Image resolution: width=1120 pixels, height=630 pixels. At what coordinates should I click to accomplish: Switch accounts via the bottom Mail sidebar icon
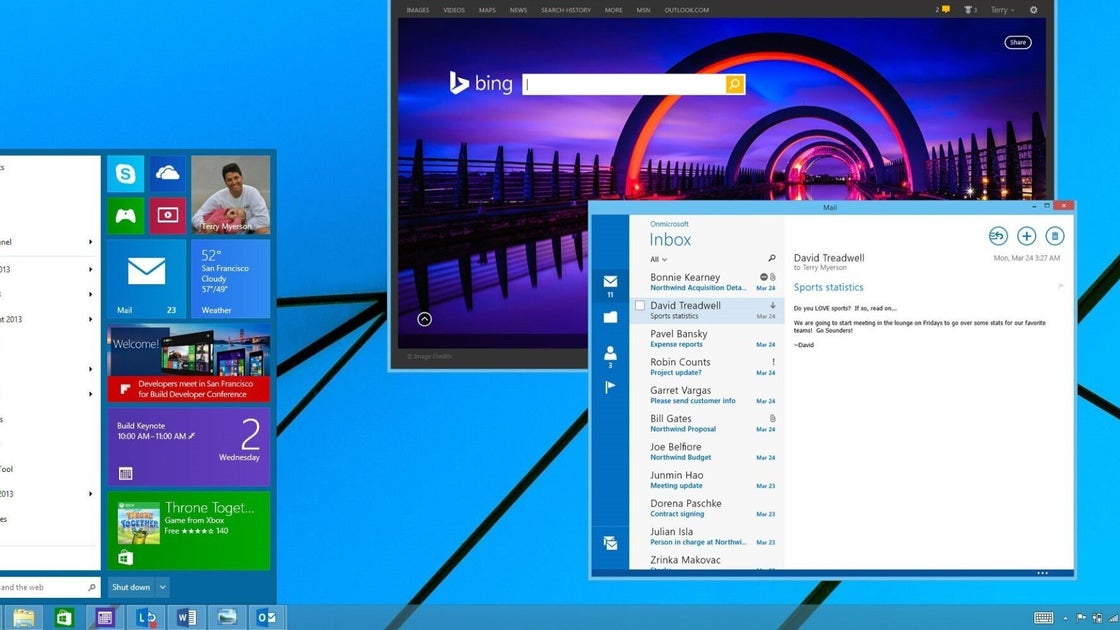coord(610,544)
